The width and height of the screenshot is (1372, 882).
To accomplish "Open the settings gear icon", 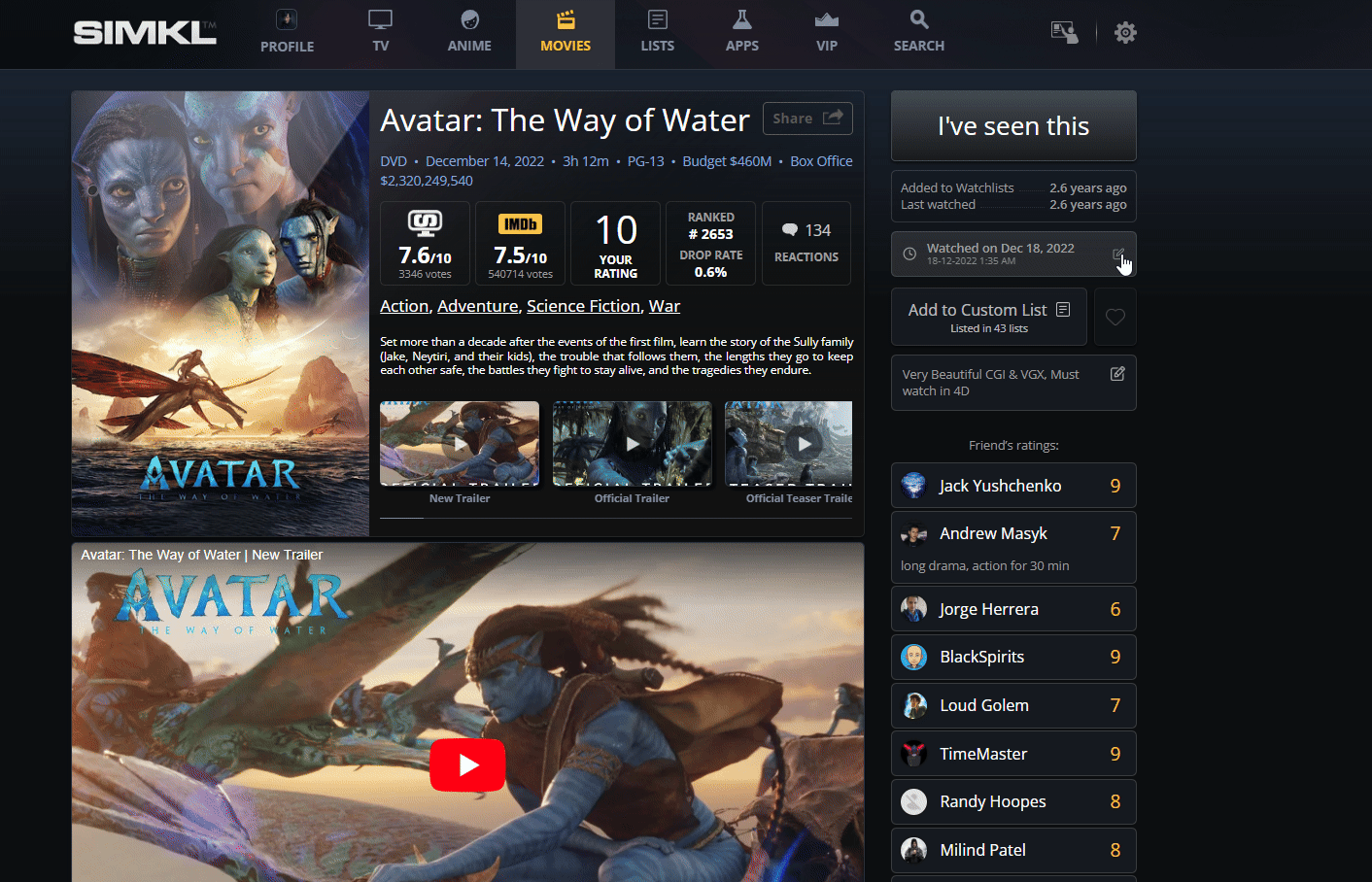I will coord(1125,33).
